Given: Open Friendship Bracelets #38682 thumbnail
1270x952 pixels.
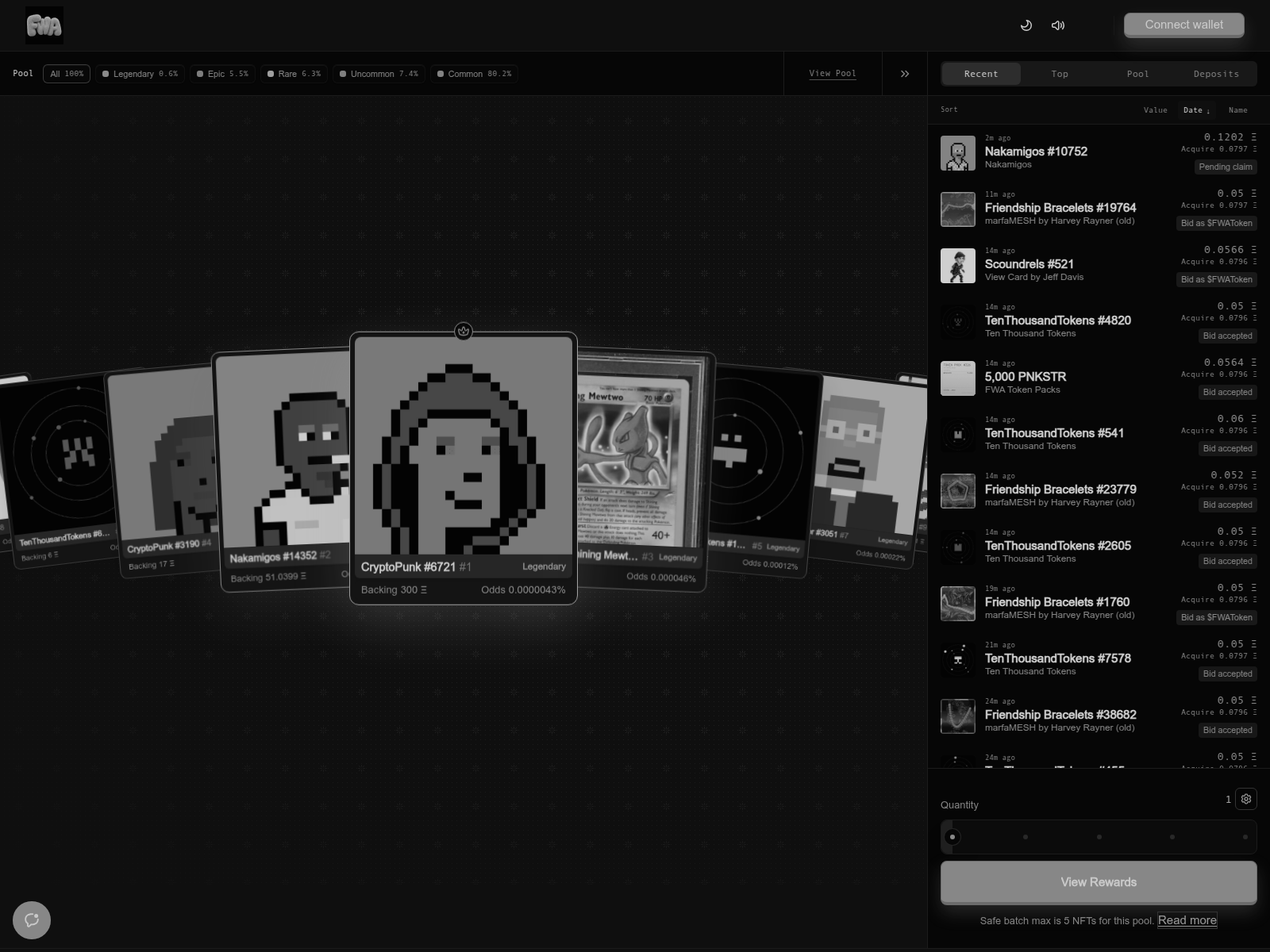Looking at the screenshot, I should (x=958, y=716).
